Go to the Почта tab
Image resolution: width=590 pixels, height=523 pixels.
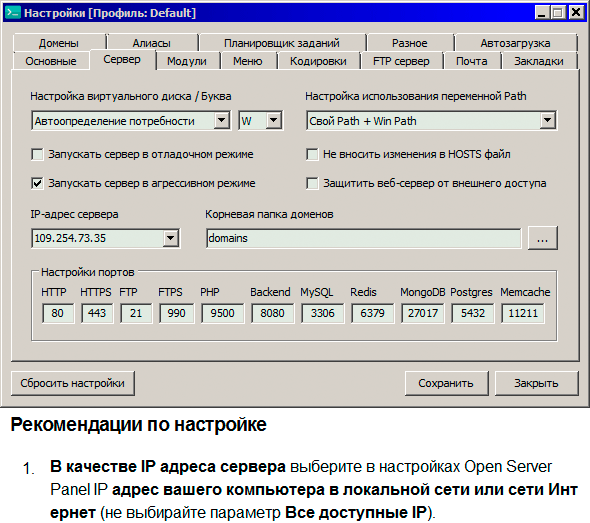(x=472, y=61)
